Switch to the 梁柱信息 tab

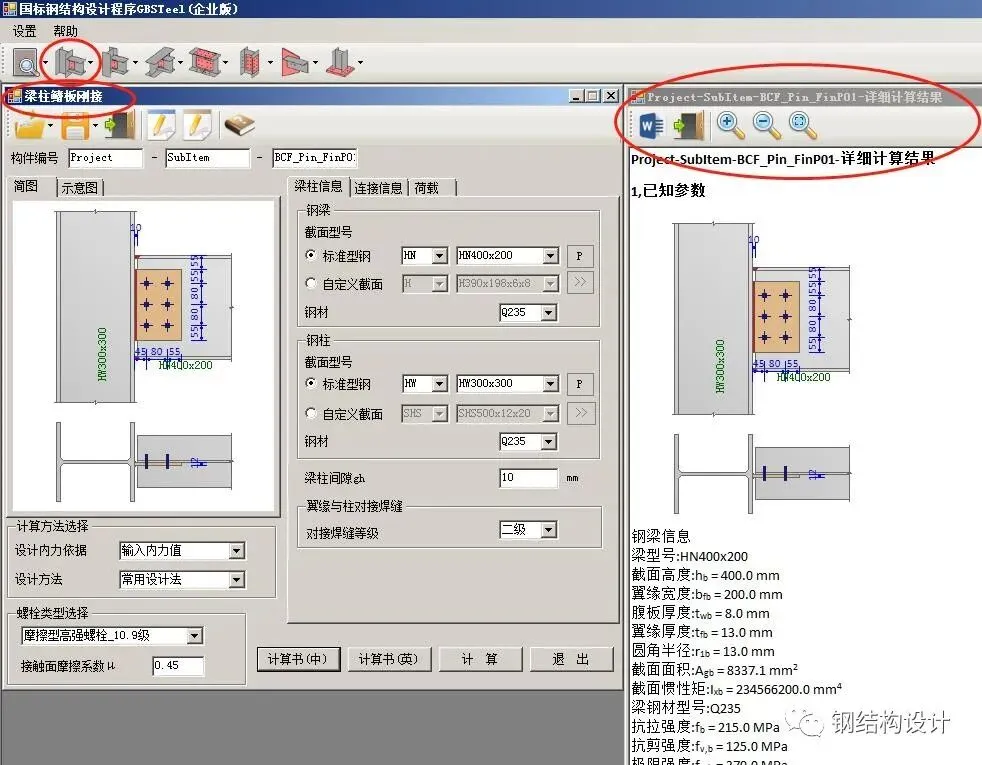click(x=318, y=186)
